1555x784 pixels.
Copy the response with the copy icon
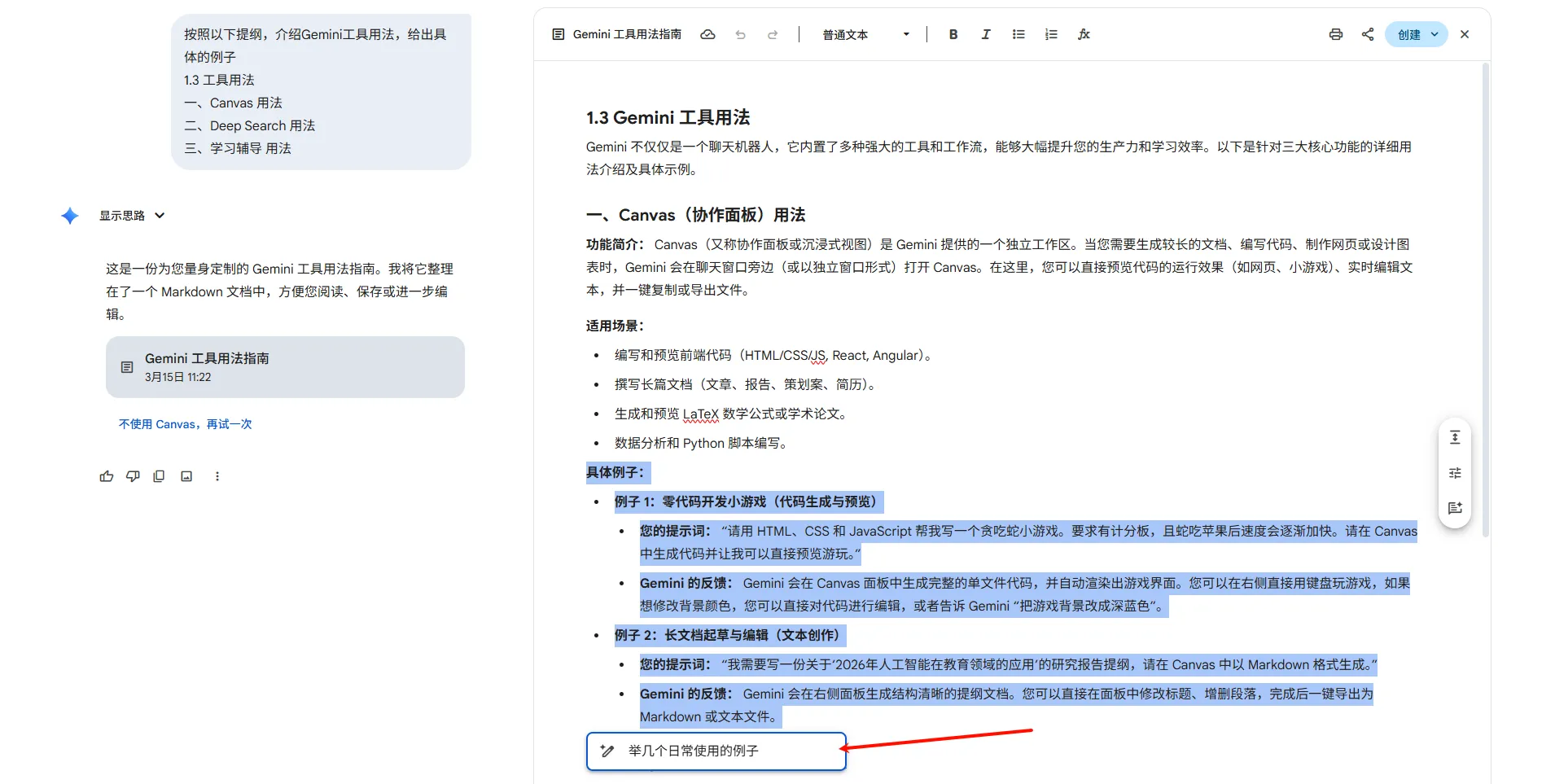click(x=159, y=476)
